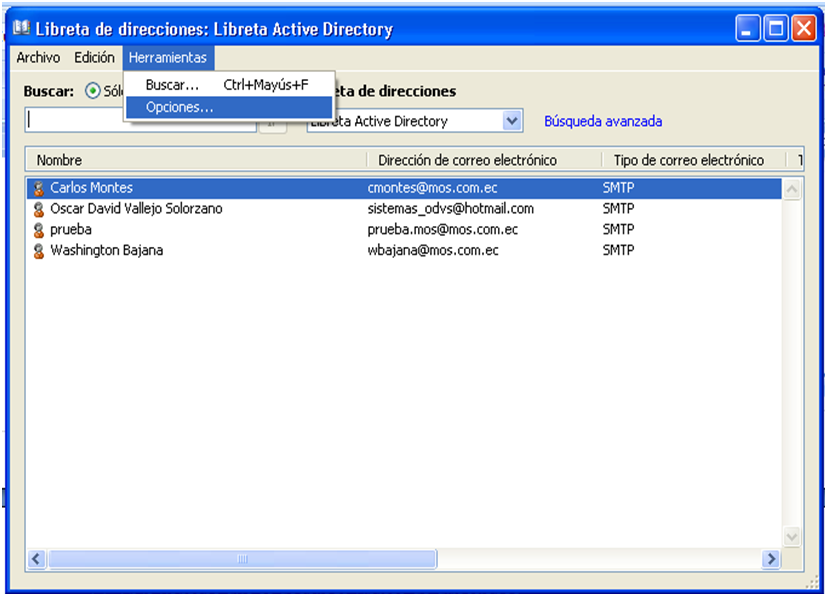
Task: Click the horizontal scrollbar thumb
Action: [243, 559]
